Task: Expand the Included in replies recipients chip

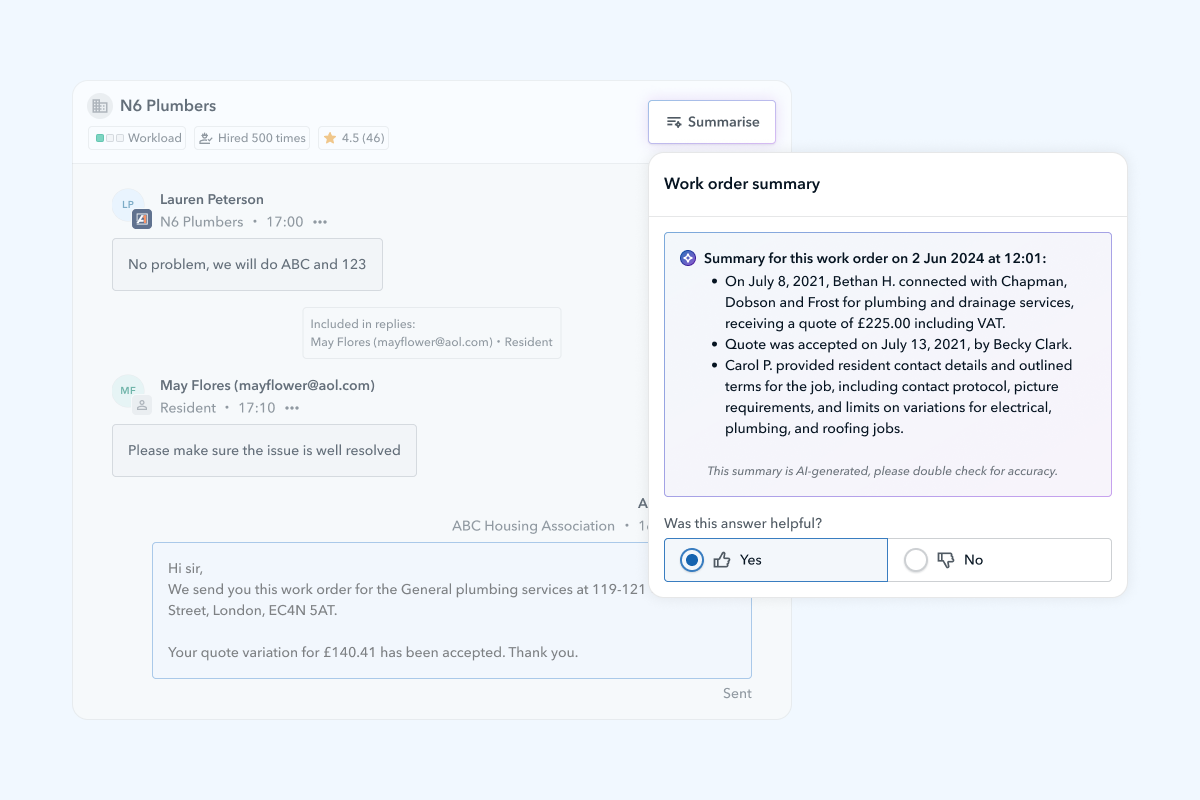Action: [x=431, y=332]
